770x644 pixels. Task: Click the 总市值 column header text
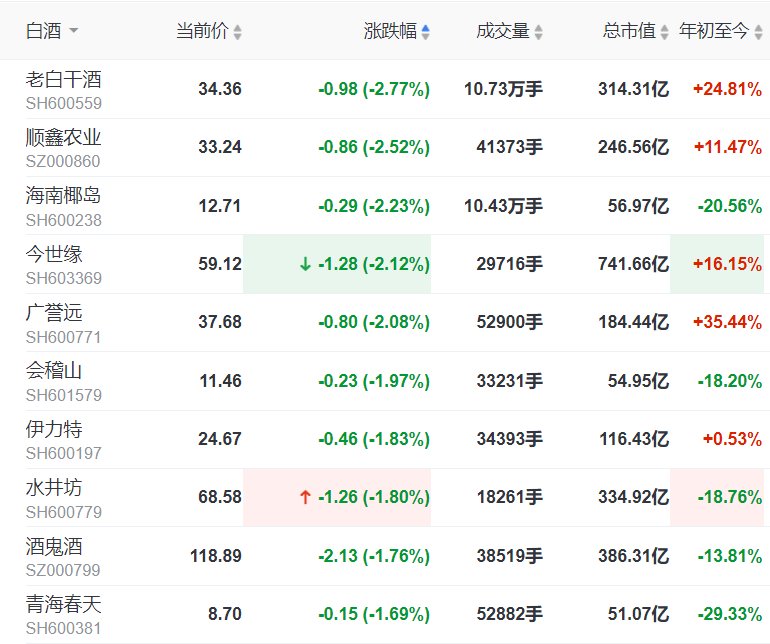tap(629, 31)
